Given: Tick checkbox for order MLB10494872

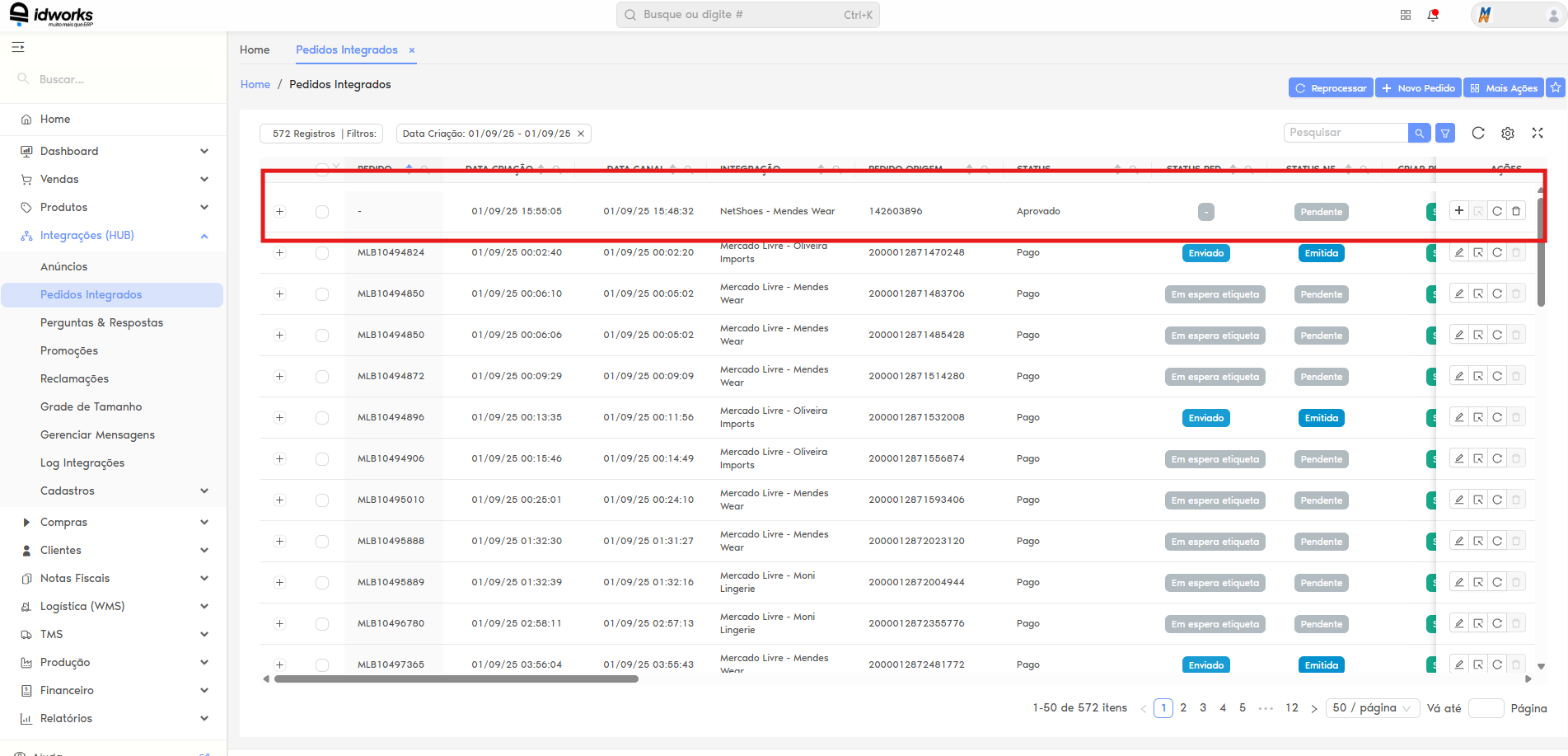Looking at the screenshot, I should click(x=322, y=377).
